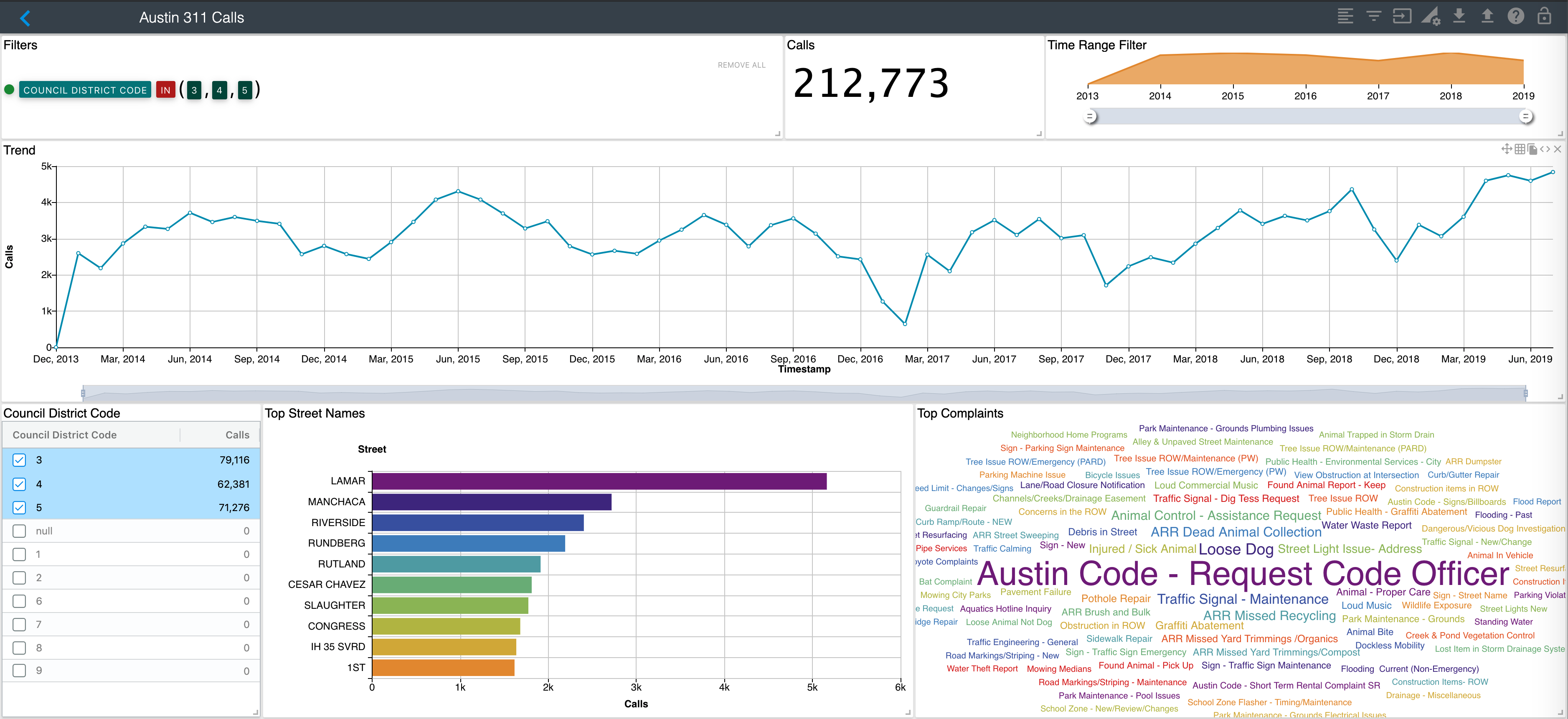Click the red IN operator chip

(165, 90)
